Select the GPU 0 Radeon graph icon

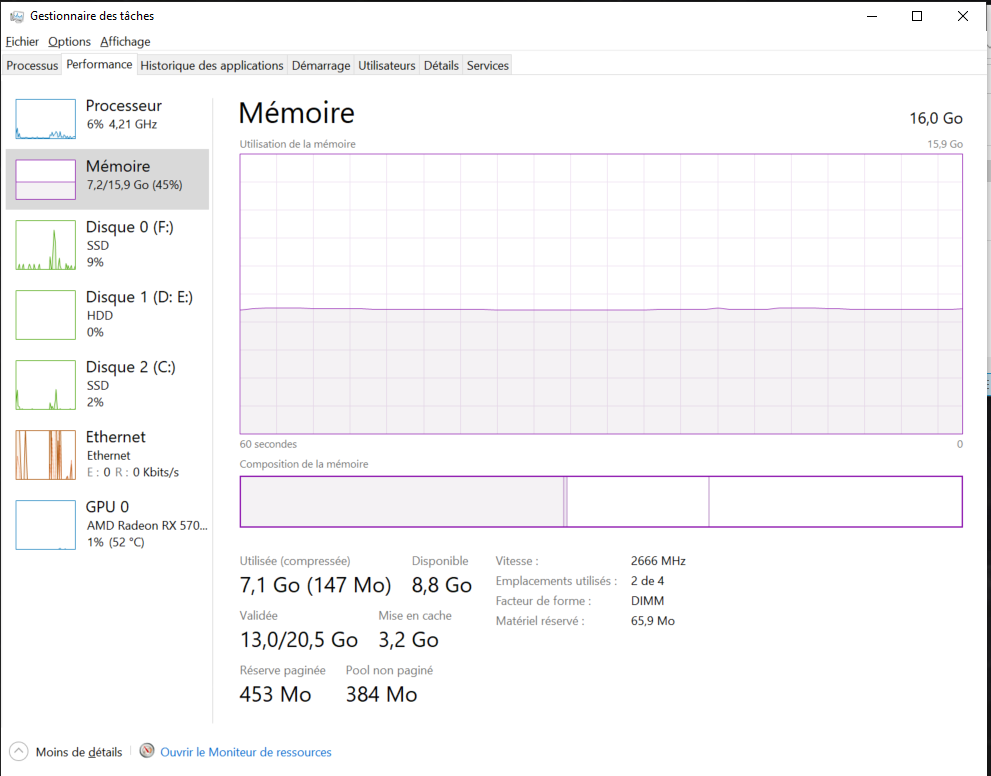[45, 525]
